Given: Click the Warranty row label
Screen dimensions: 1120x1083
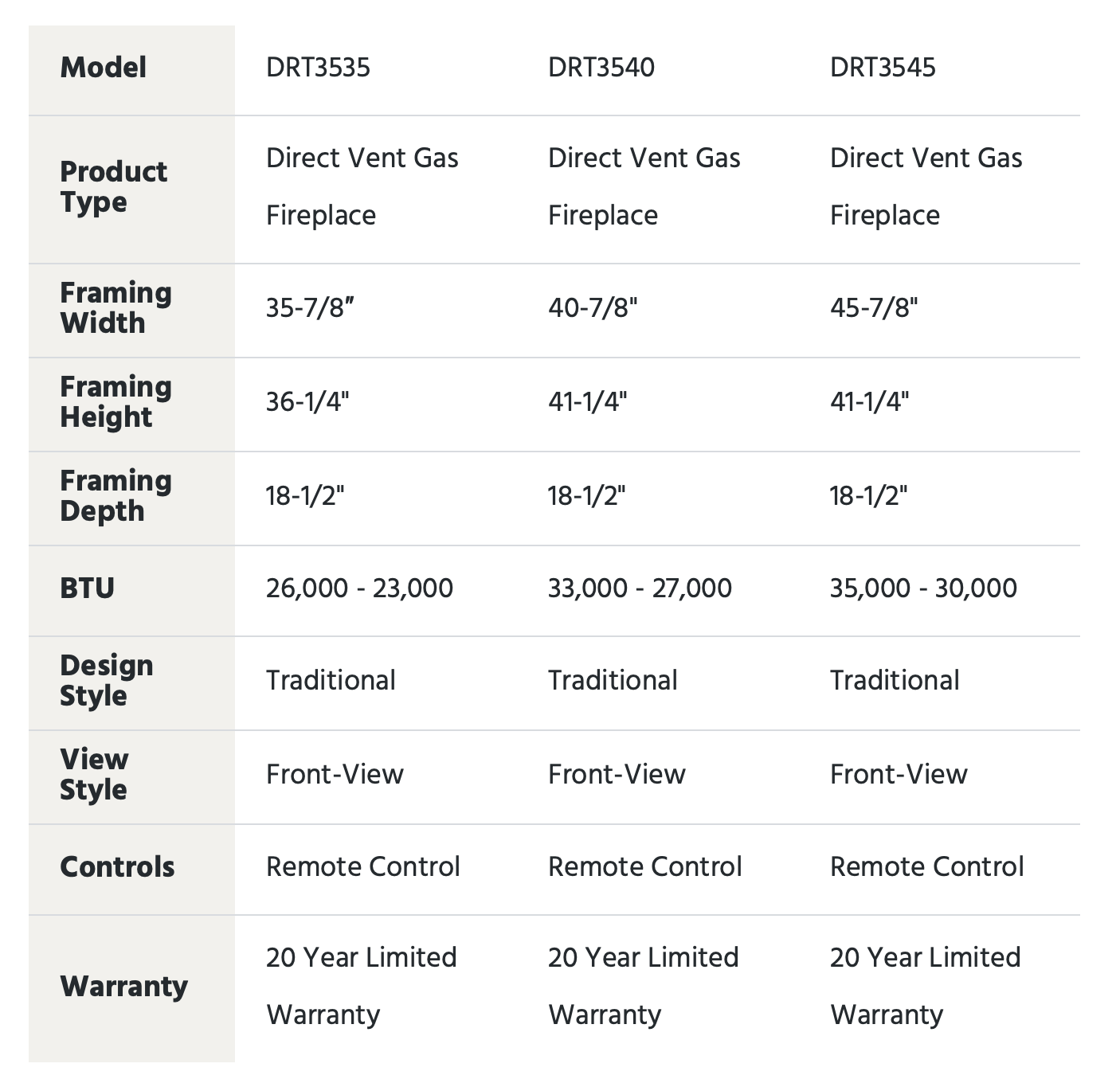Looking at the screenshot, I should click(123, 987).
